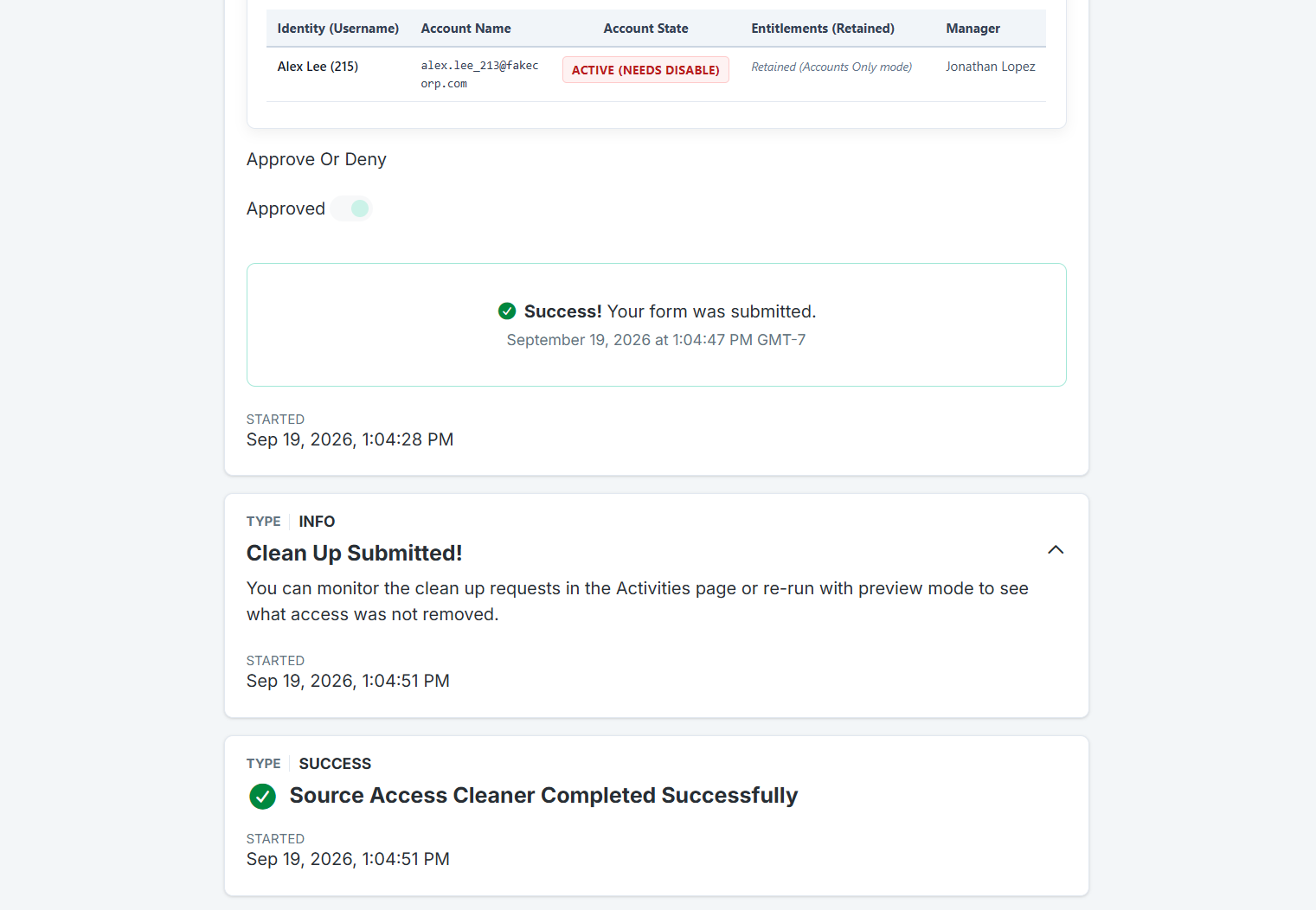
Task: Select the Account Name column header
Action: [465, 29]
